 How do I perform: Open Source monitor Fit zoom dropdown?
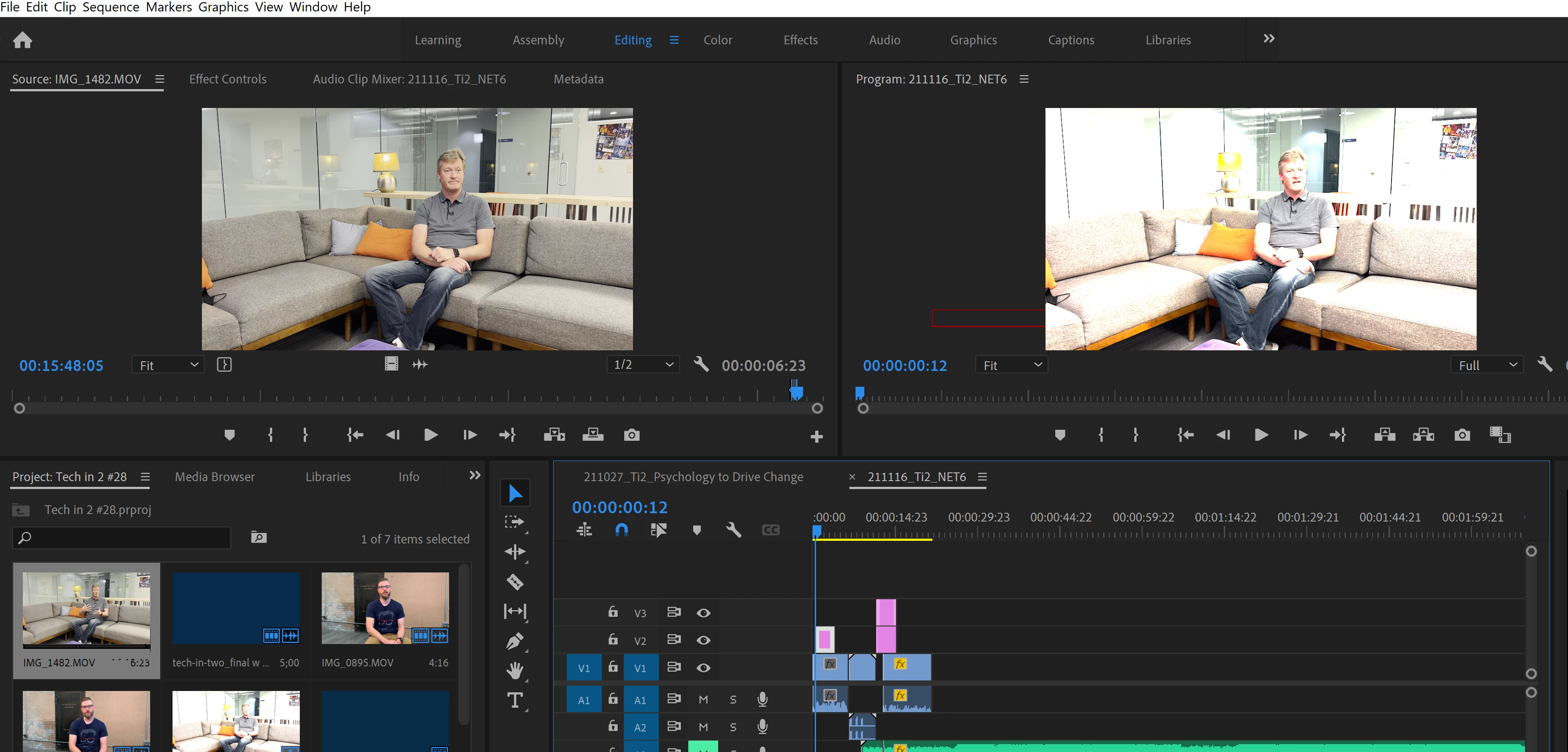click(169, 365)
